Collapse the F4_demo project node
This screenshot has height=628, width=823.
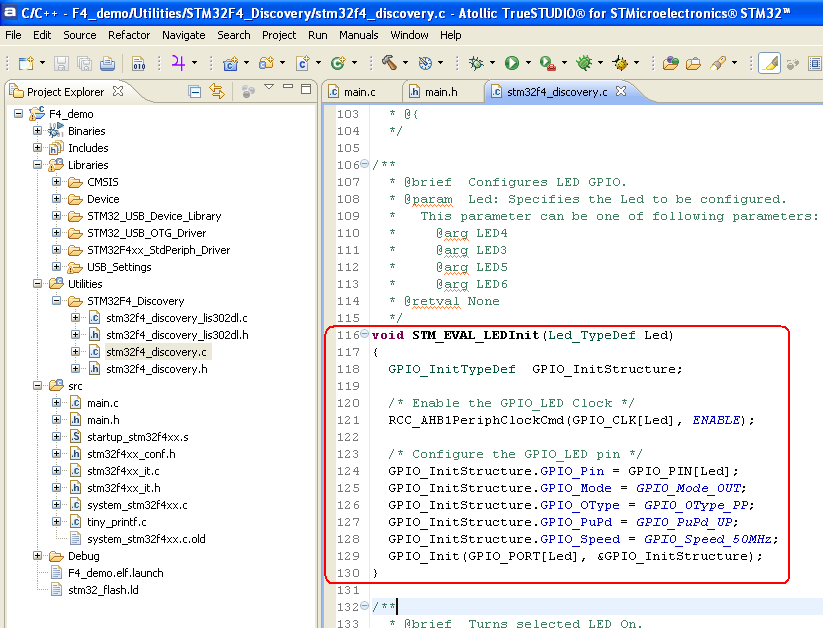[18, 113]
